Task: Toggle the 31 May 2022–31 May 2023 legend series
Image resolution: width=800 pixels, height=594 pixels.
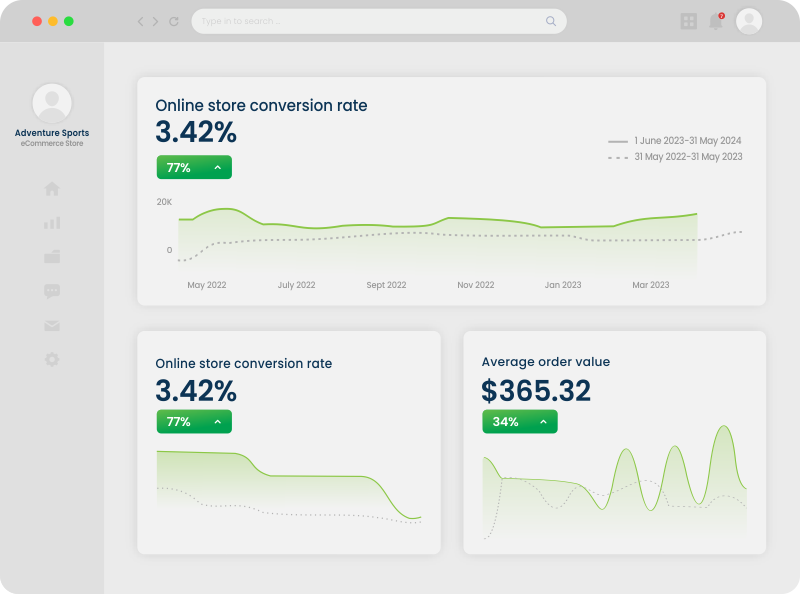Action: tap(675, 157)
